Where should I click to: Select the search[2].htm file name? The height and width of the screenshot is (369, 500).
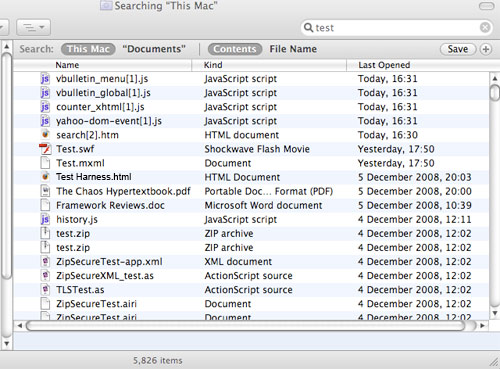87,135
